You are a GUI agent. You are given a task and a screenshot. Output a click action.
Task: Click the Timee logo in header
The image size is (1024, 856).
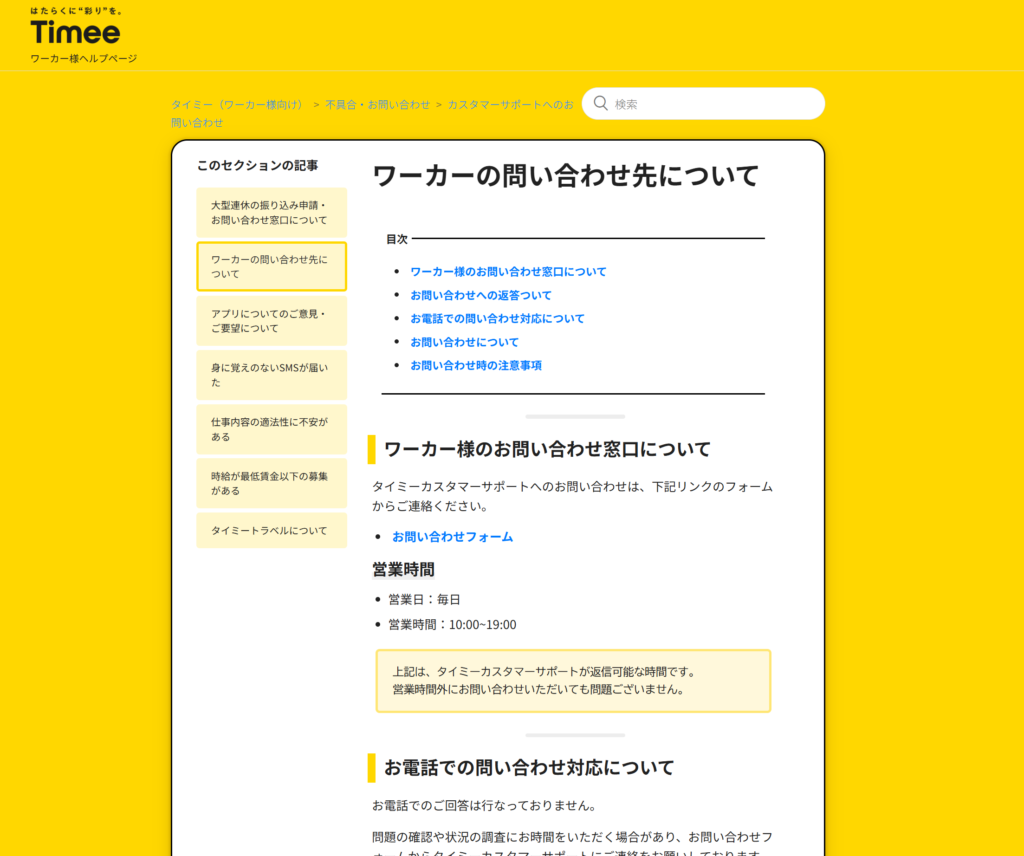click(75, 31)
